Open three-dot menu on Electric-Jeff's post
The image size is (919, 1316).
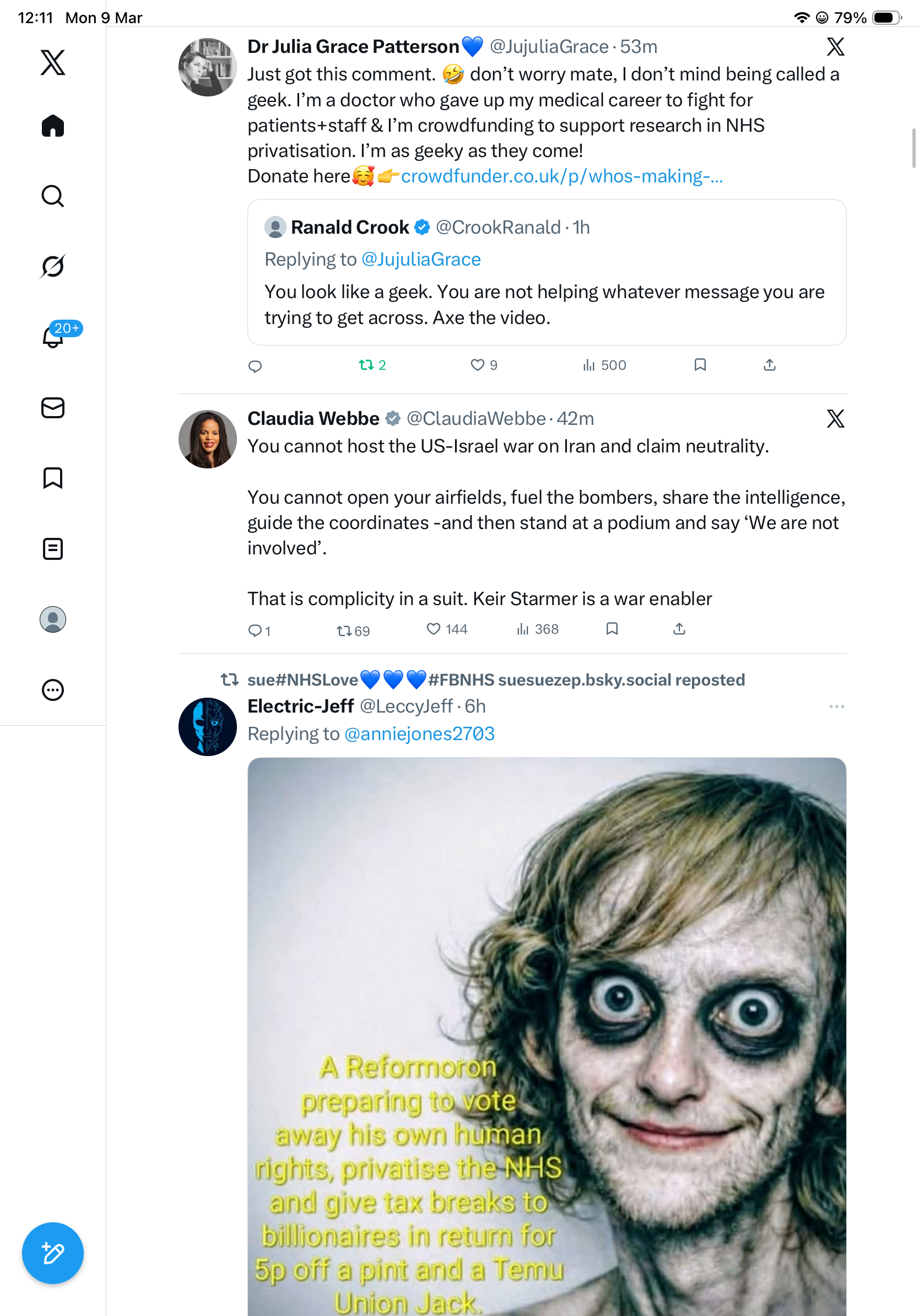point(836,706)
